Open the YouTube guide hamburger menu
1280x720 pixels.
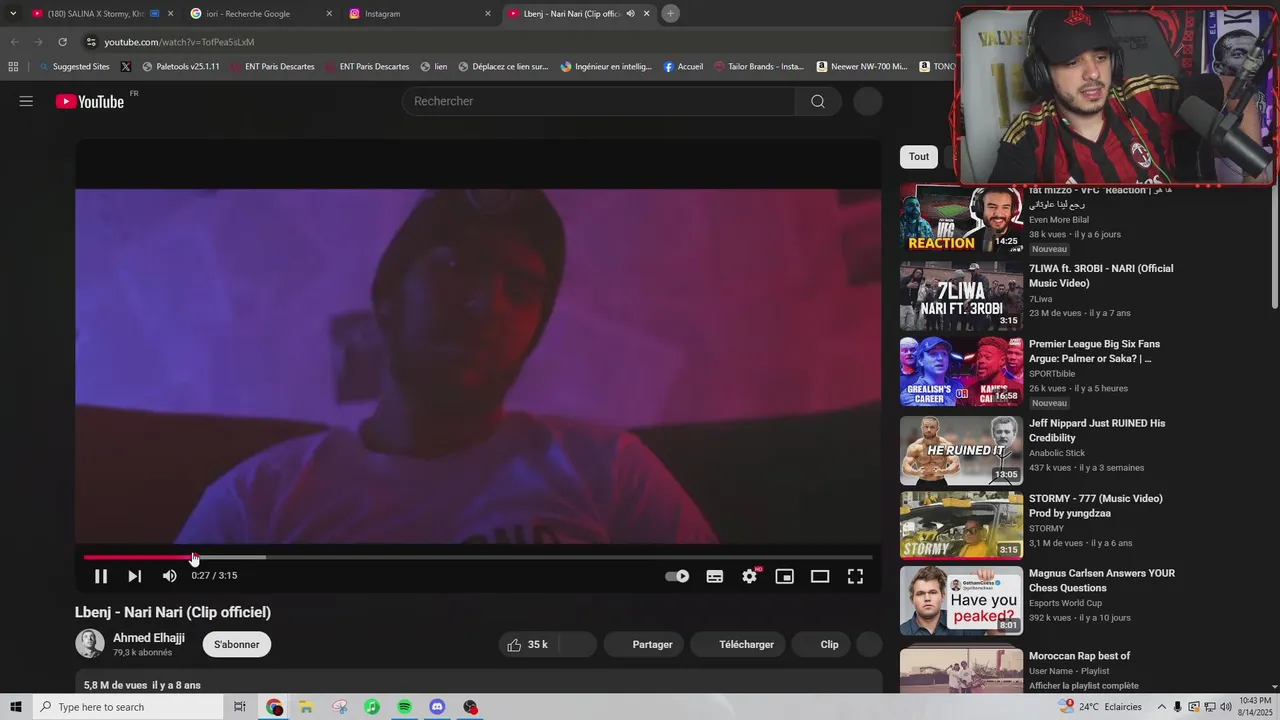pos(26,101)
